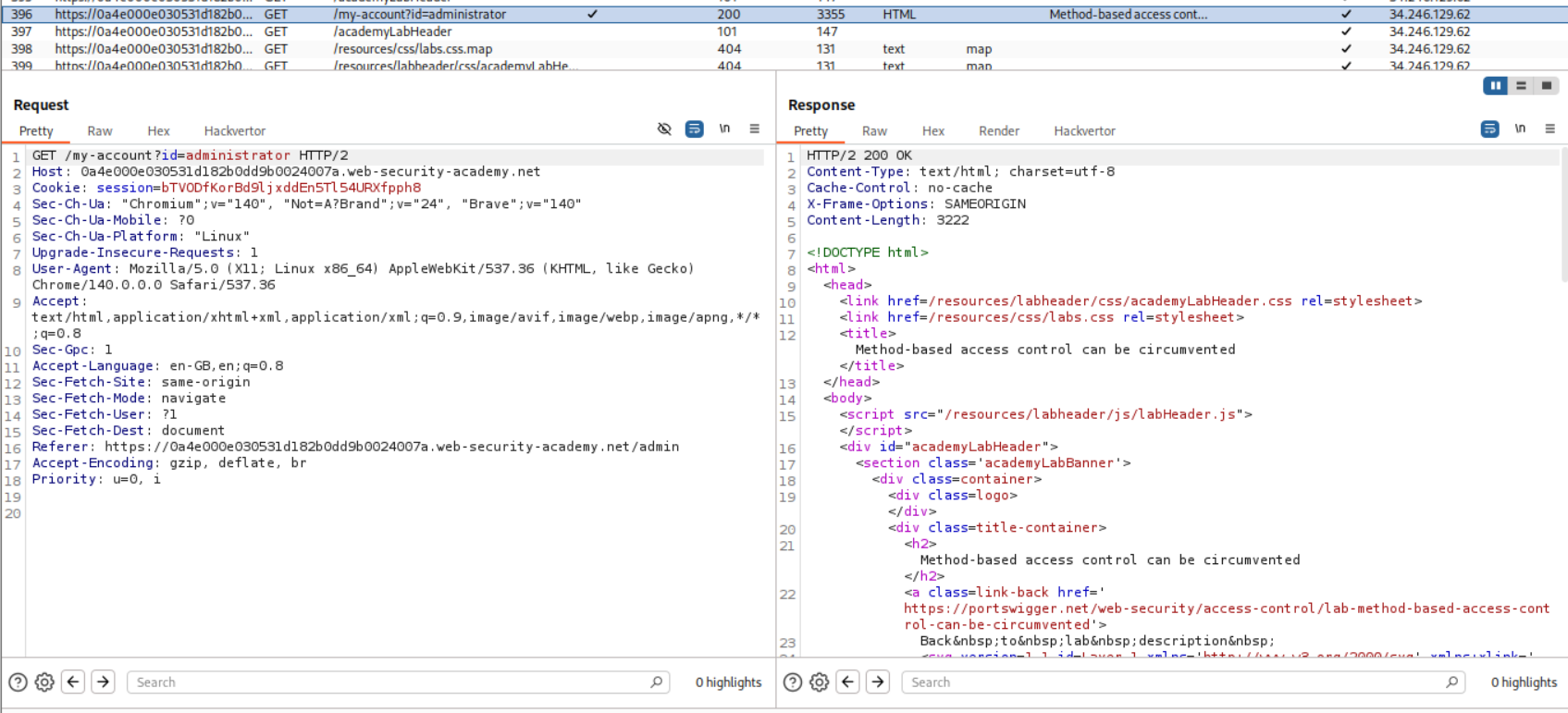
Task: Click the Request search help icon
Action: click(18, 682)
